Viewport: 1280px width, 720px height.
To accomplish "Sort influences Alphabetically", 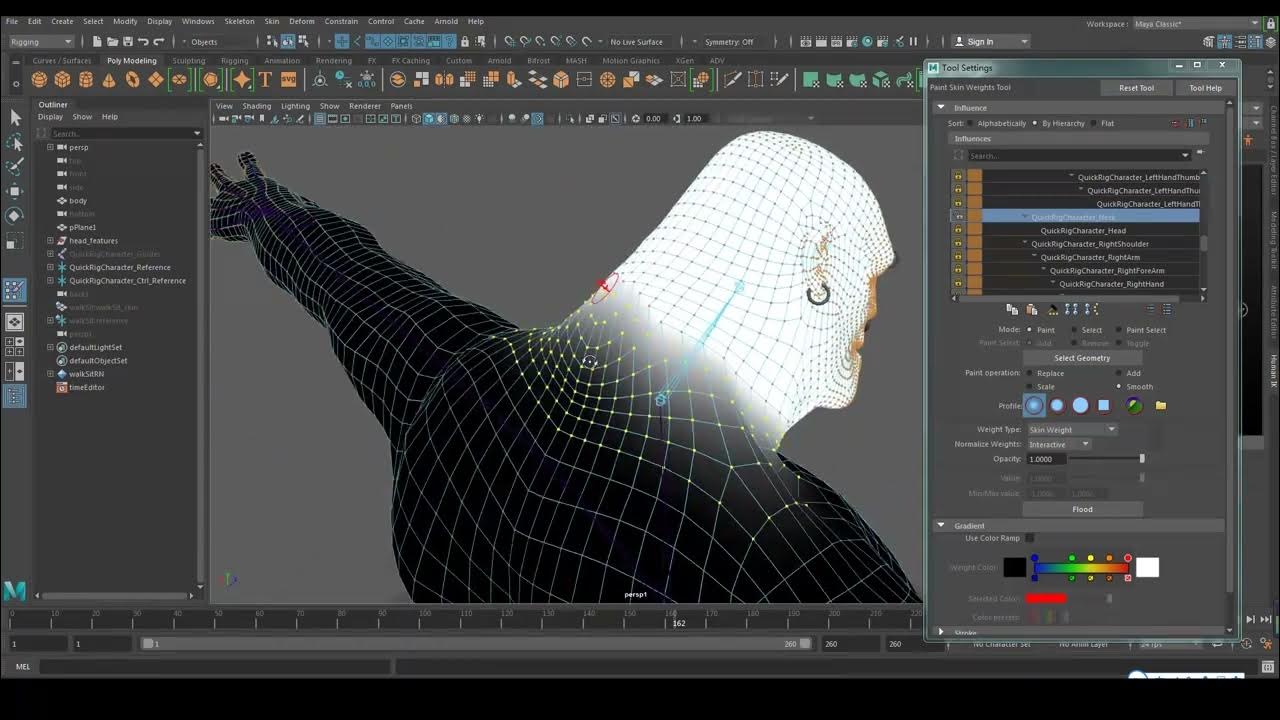I will point(971,123).
